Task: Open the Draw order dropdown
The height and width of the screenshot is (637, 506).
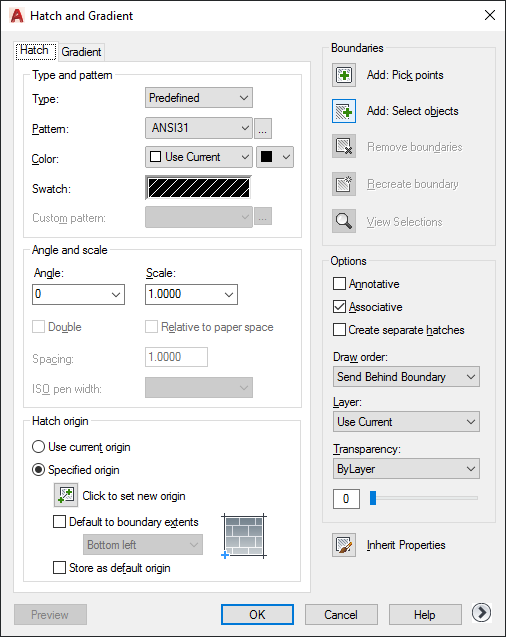Action: pyautogui.click(x=406, y=377)
